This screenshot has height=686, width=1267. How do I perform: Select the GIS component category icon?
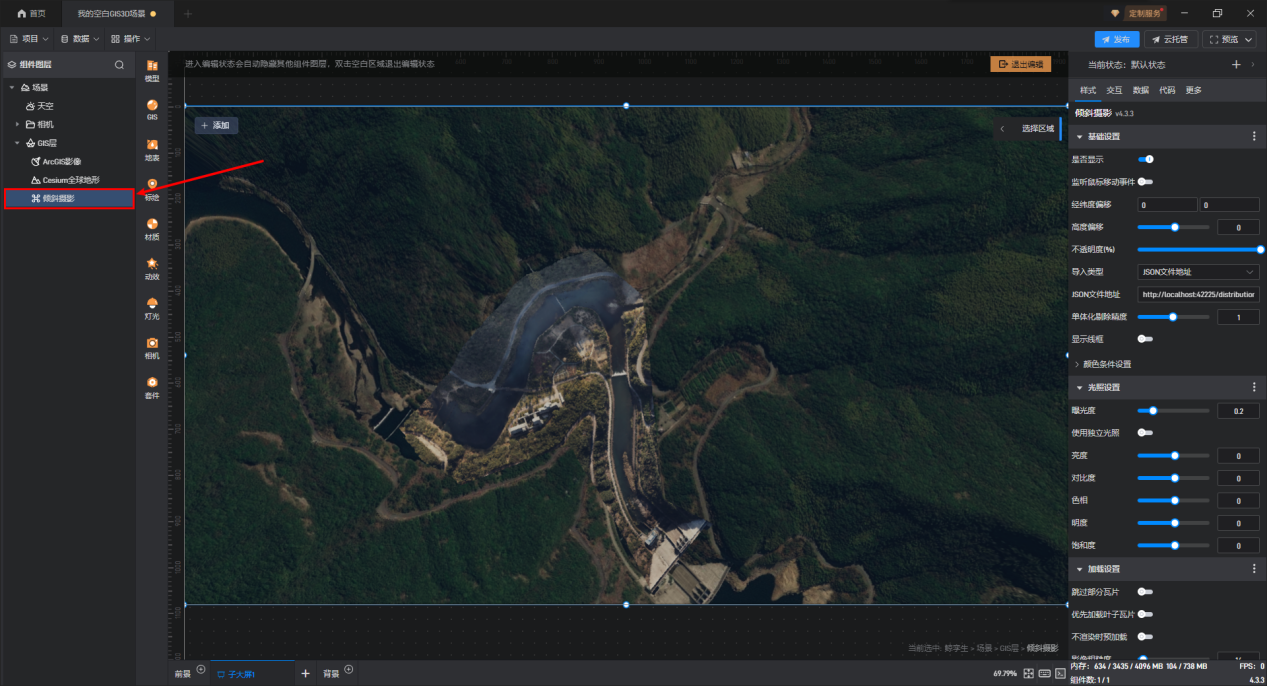point(152,109)
